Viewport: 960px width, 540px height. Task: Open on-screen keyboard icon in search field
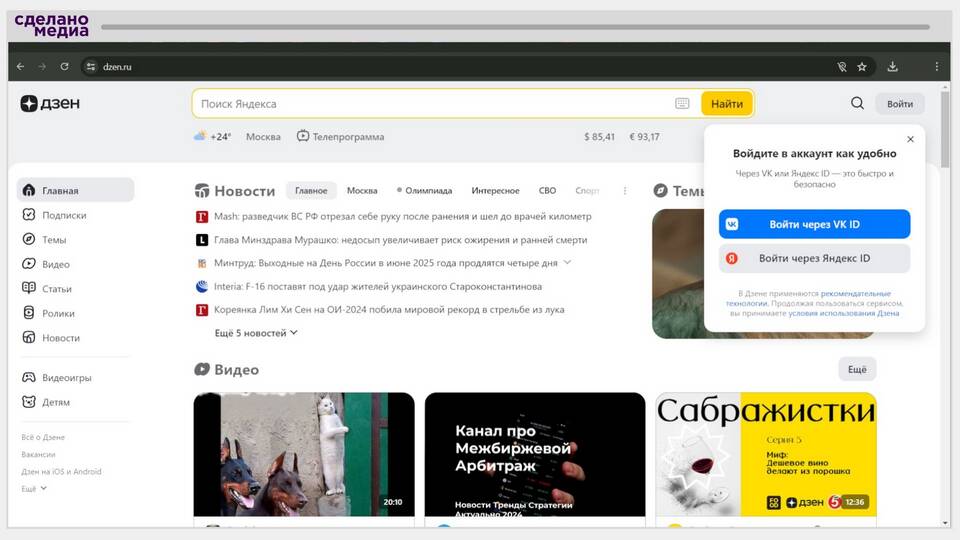pyautogui.click(x=682, y=104)
